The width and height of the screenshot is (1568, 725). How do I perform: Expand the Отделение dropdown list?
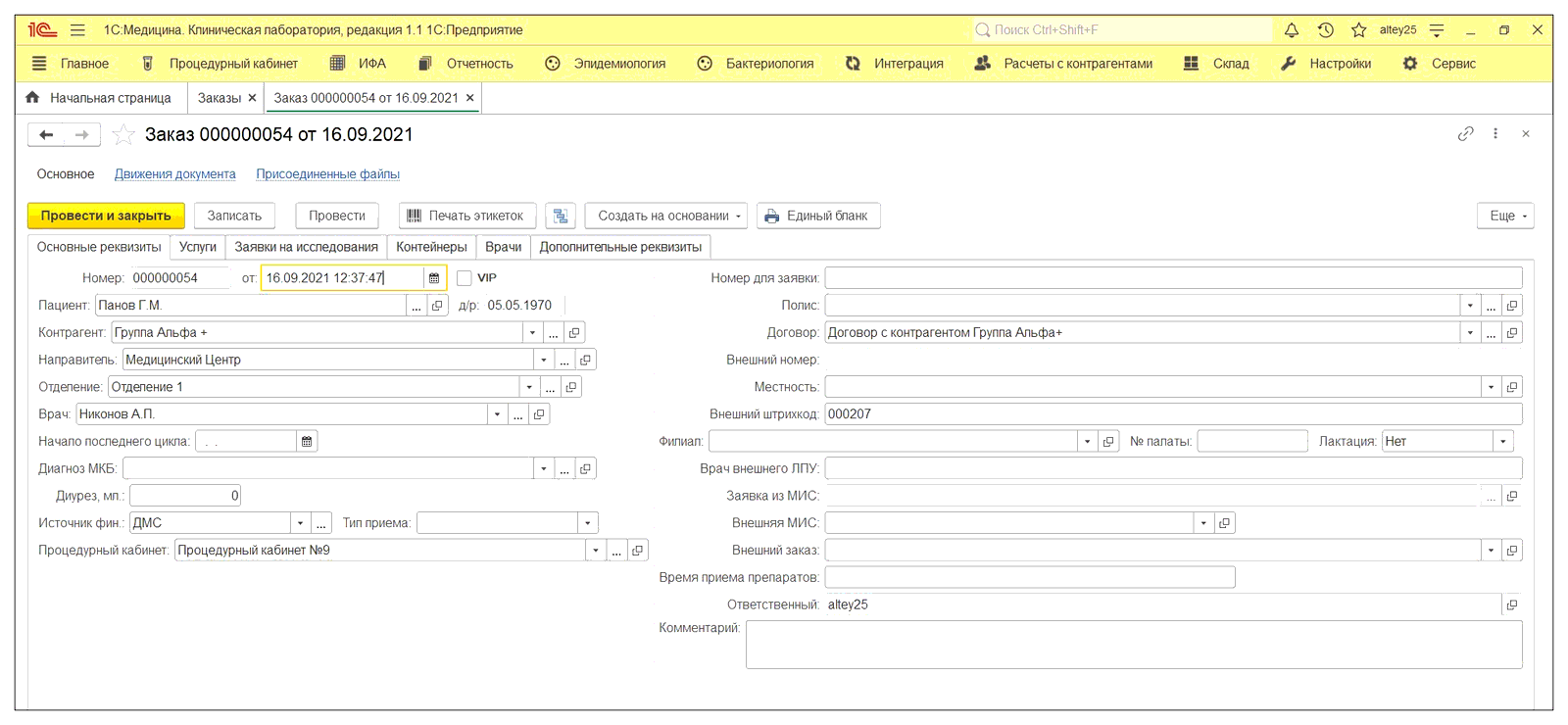pos(530,387)
